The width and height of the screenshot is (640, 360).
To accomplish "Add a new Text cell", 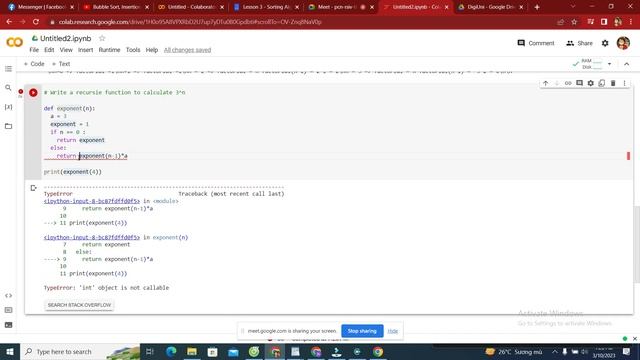I will (x=61, y=64).
